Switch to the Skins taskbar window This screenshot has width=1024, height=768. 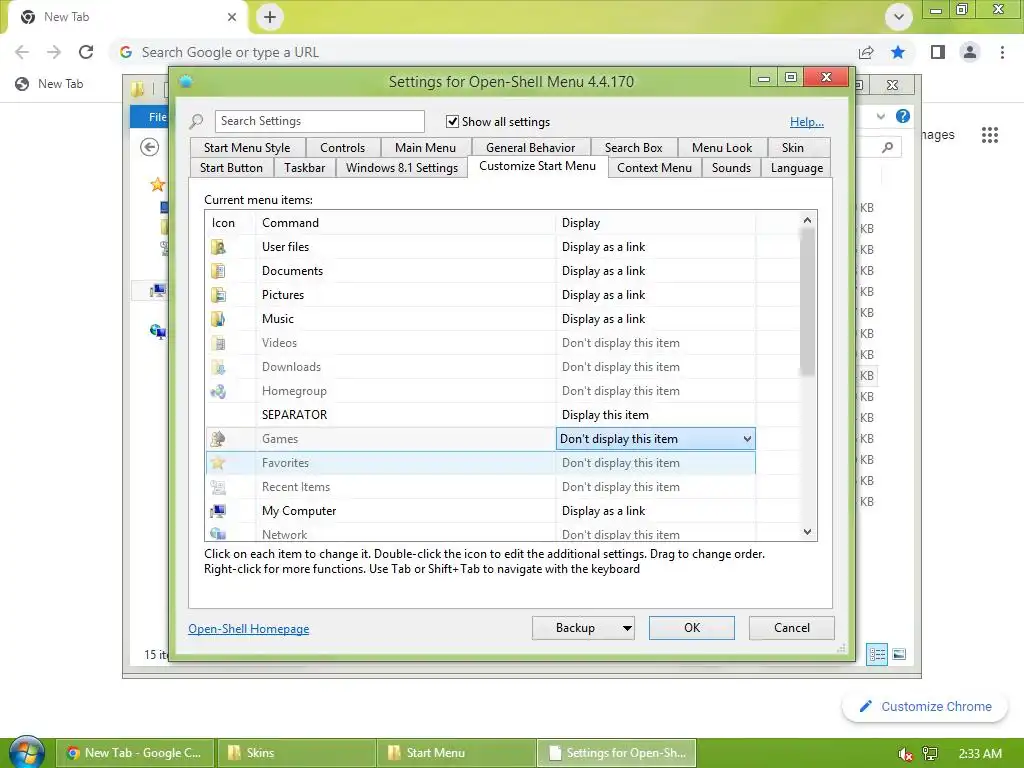(x=296, y=753)
